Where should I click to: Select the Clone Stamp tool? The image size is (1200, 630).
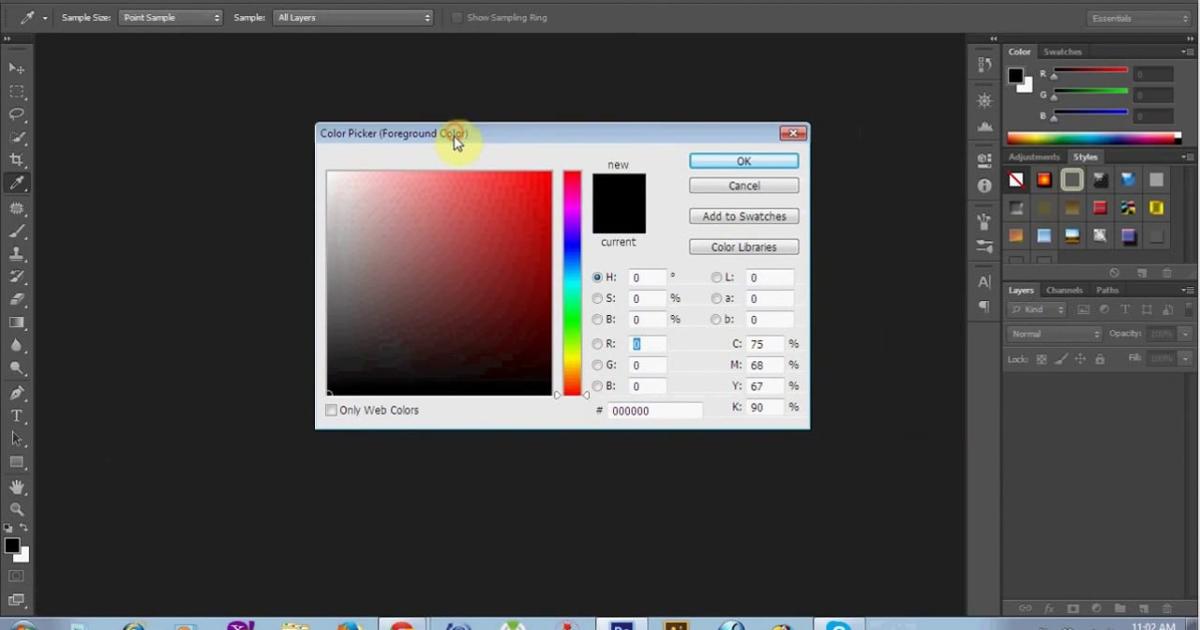point(17,255)
